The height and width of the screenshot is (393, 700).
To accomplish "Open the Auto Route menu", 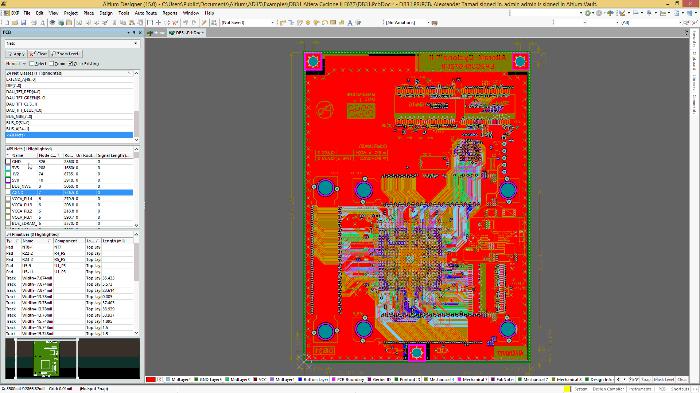I will (146, 13).
